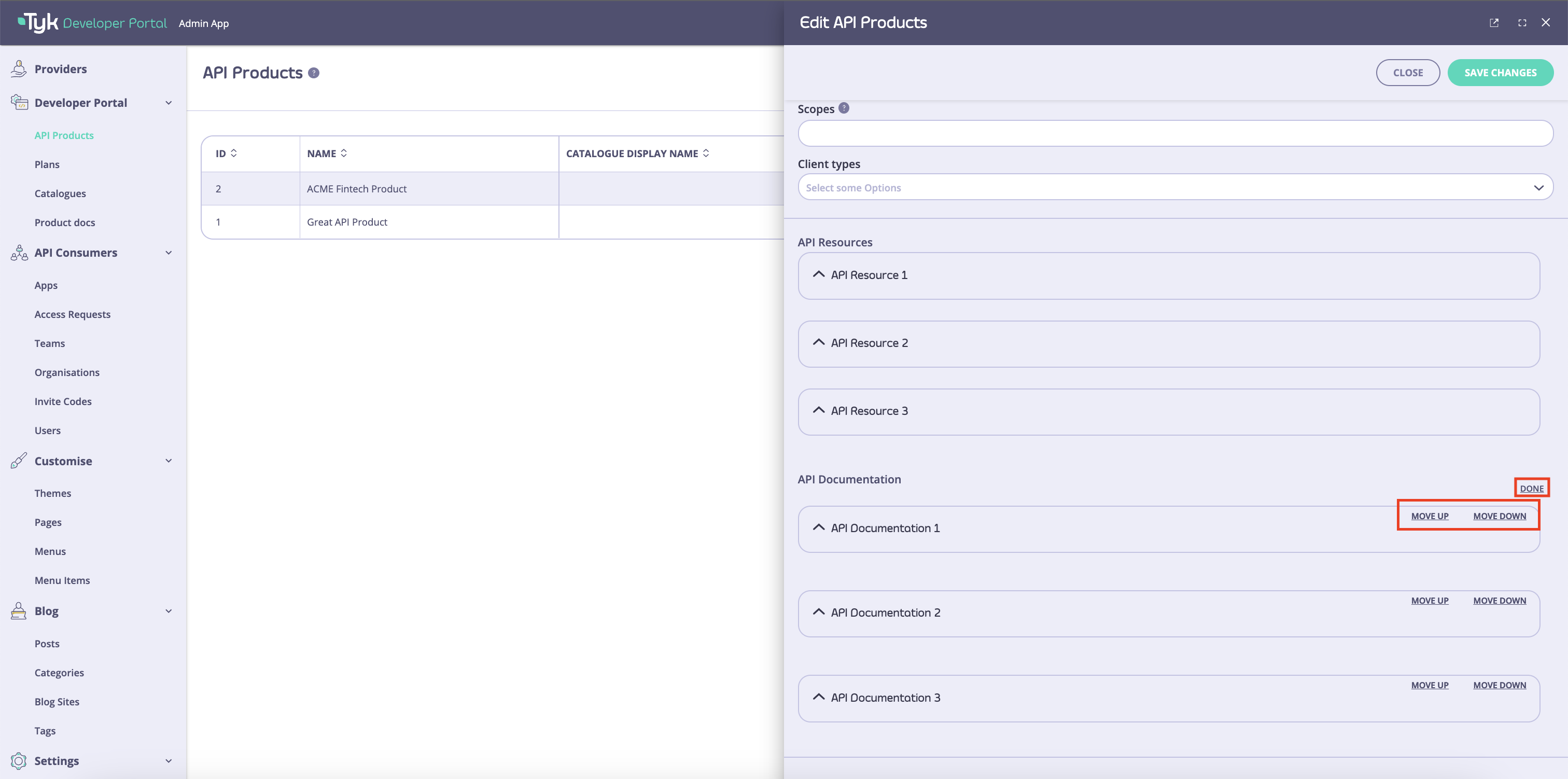The width and height of the screenshot is (1568, 779).
Task: Open the Themes page from sidebar
Action: [52, 493]
